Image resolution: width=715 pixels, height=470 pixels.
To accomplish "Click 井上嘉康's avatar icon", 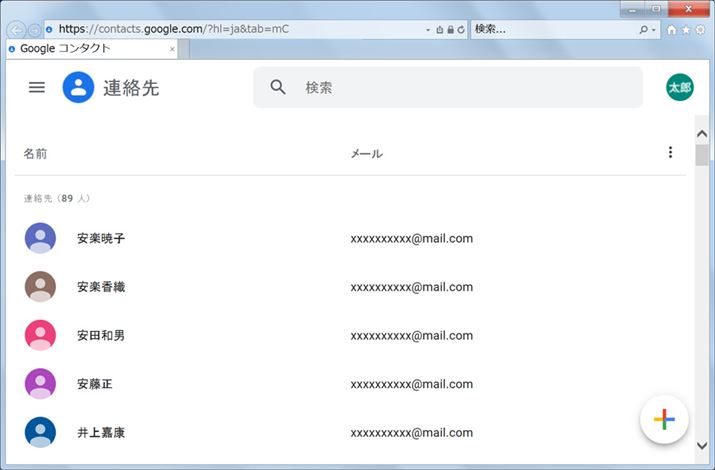I will tap(40, 432).
